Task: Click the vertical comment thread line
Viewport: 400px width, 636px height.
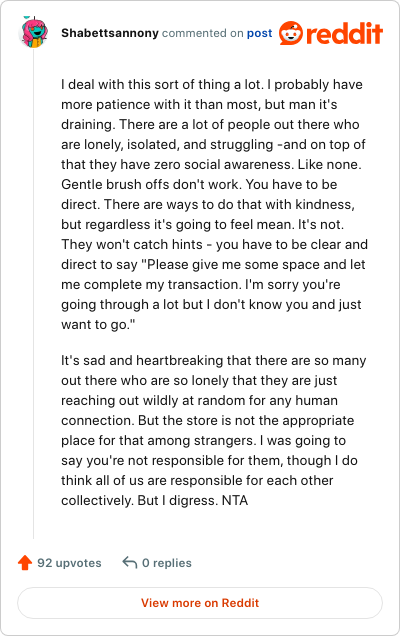Action: click(34, 294)
